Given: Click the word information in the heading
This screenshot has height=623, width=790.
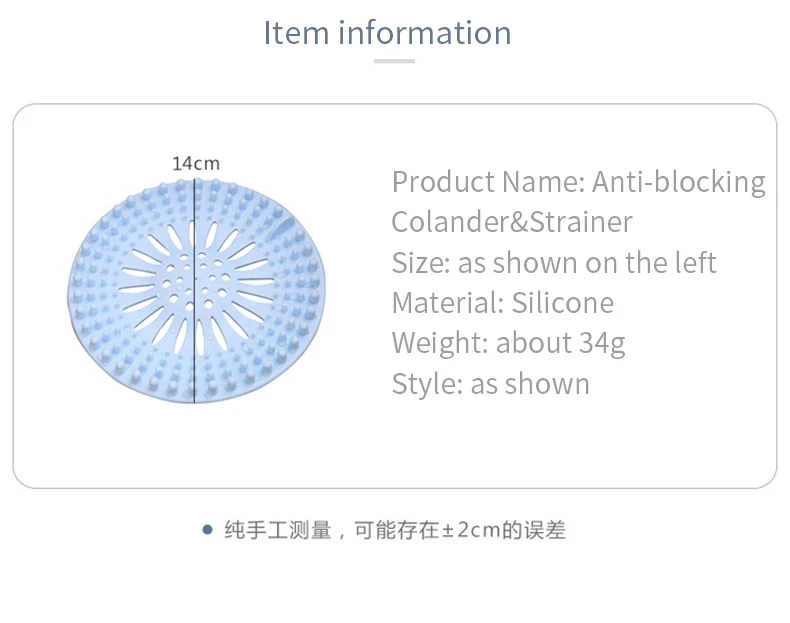Looking at the screenshot, I should click(x=425, y=33).
